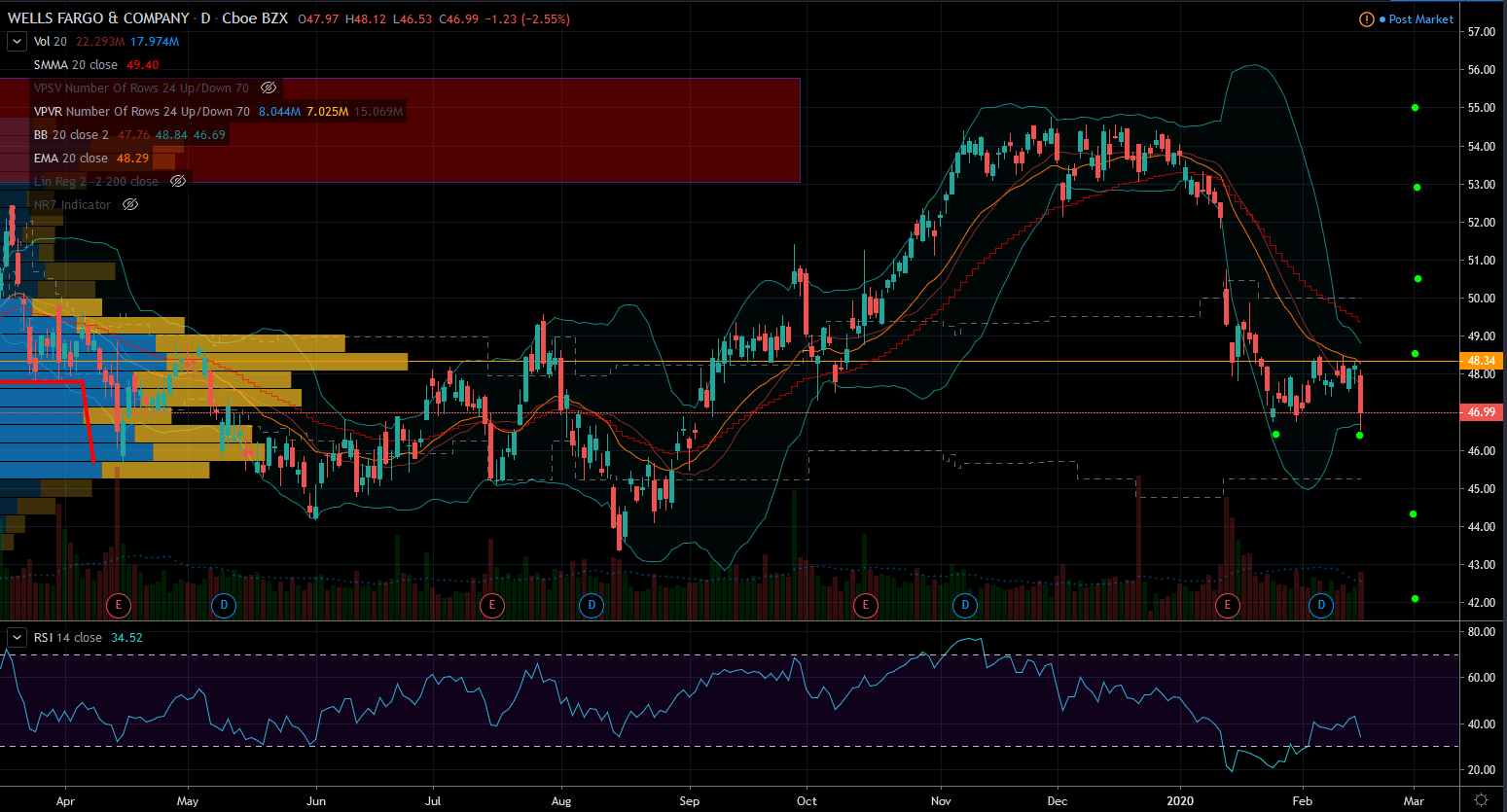Viewport: 1507px width, 812px height.
Task: Click the Oct label on the time axis
Action: tap(807, 801)
